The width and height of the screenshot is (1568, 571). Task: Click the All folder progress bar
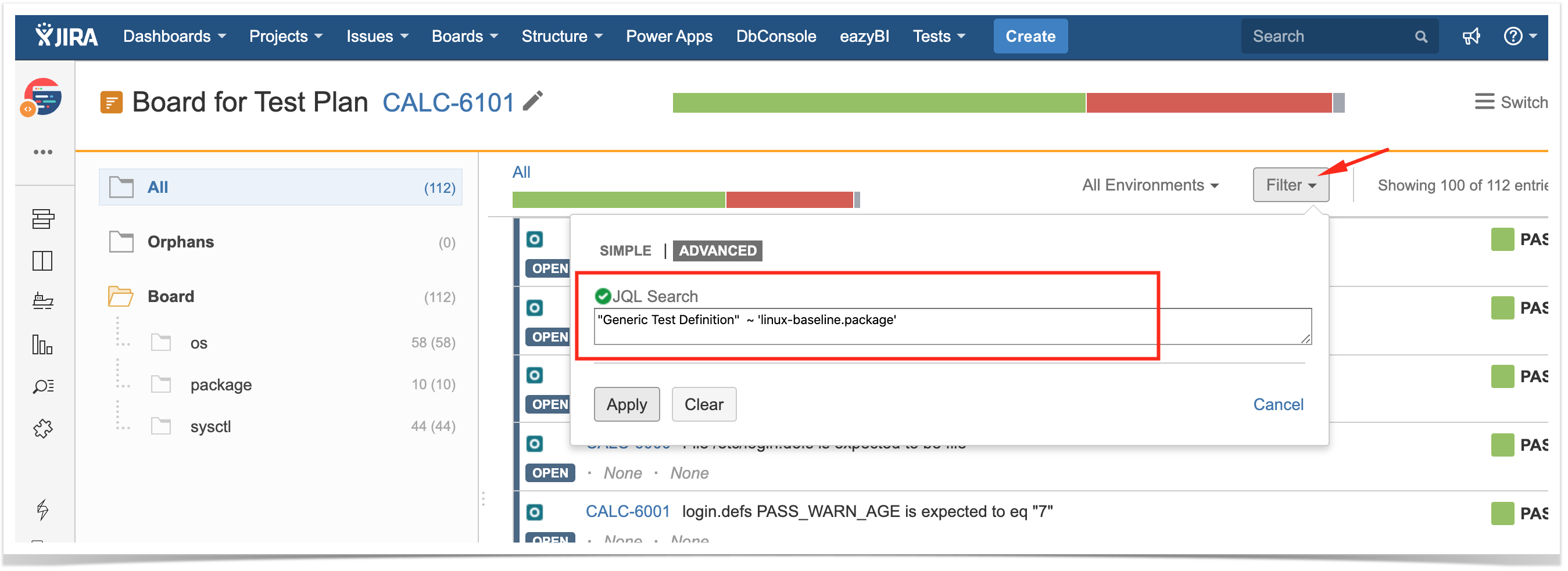click(x=686, y=200)
